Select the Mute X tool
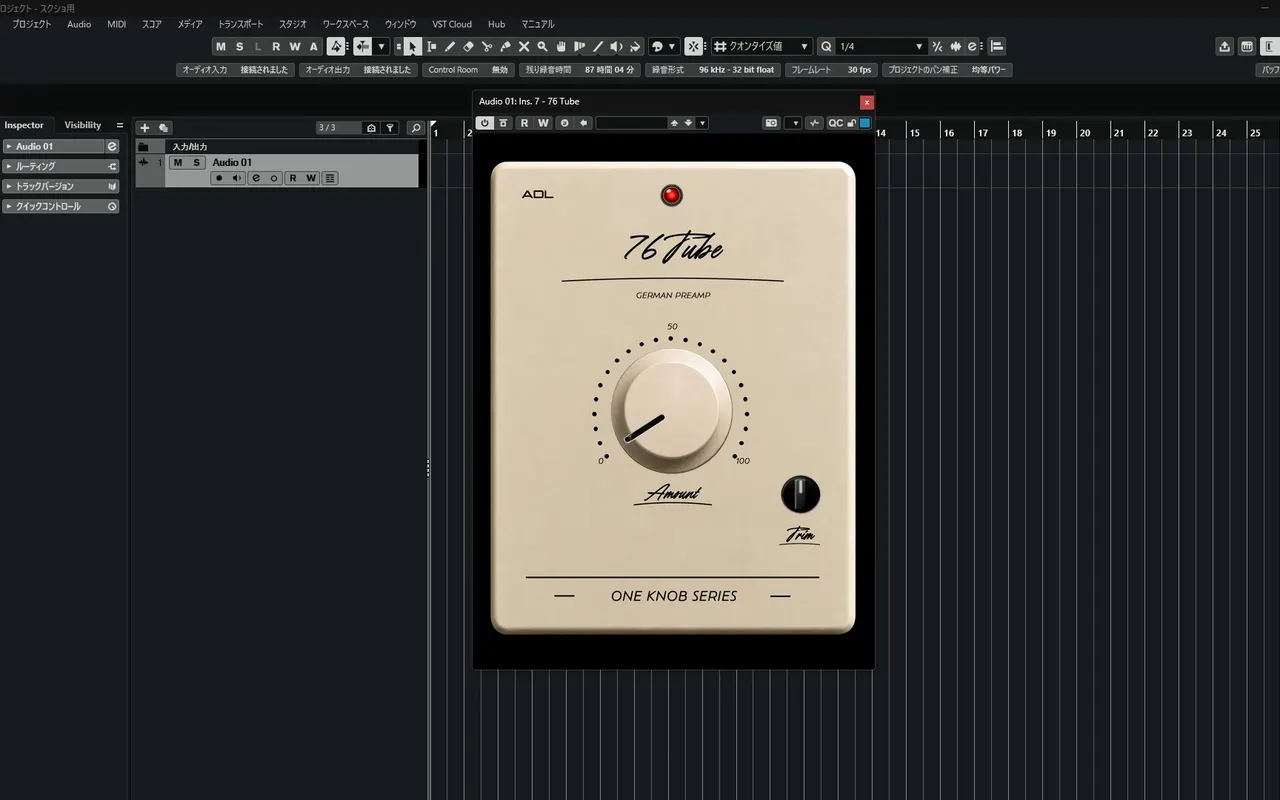Screen dimensions: 1280x800 pyautogui.click(x=523, y=46)
